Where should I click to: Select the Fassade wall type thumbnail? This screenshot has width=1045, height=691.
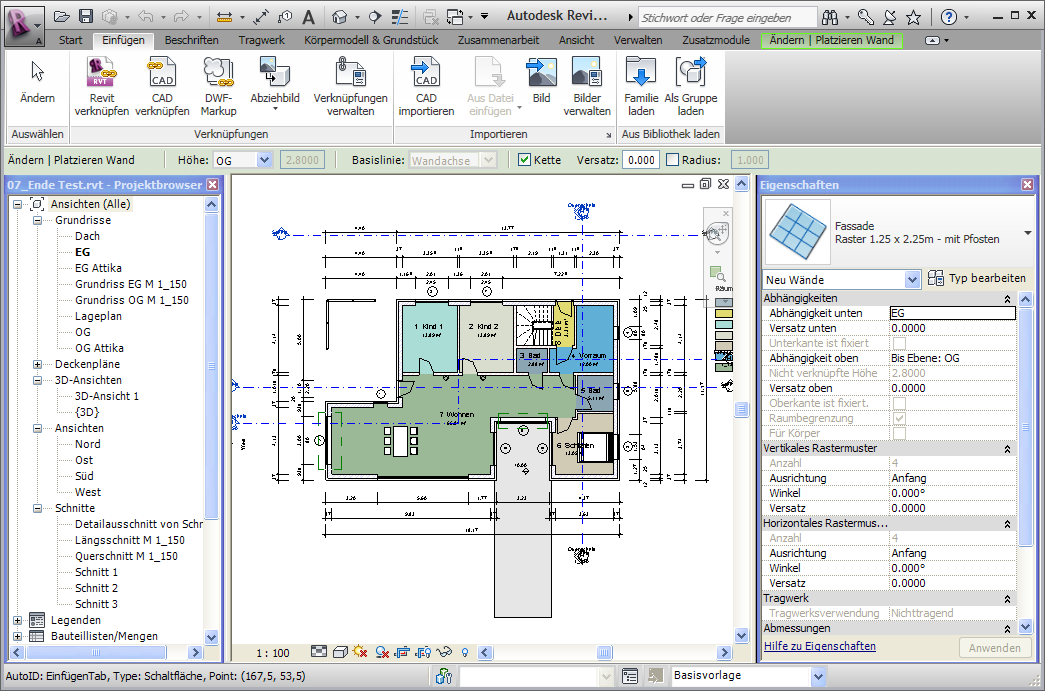797,231
